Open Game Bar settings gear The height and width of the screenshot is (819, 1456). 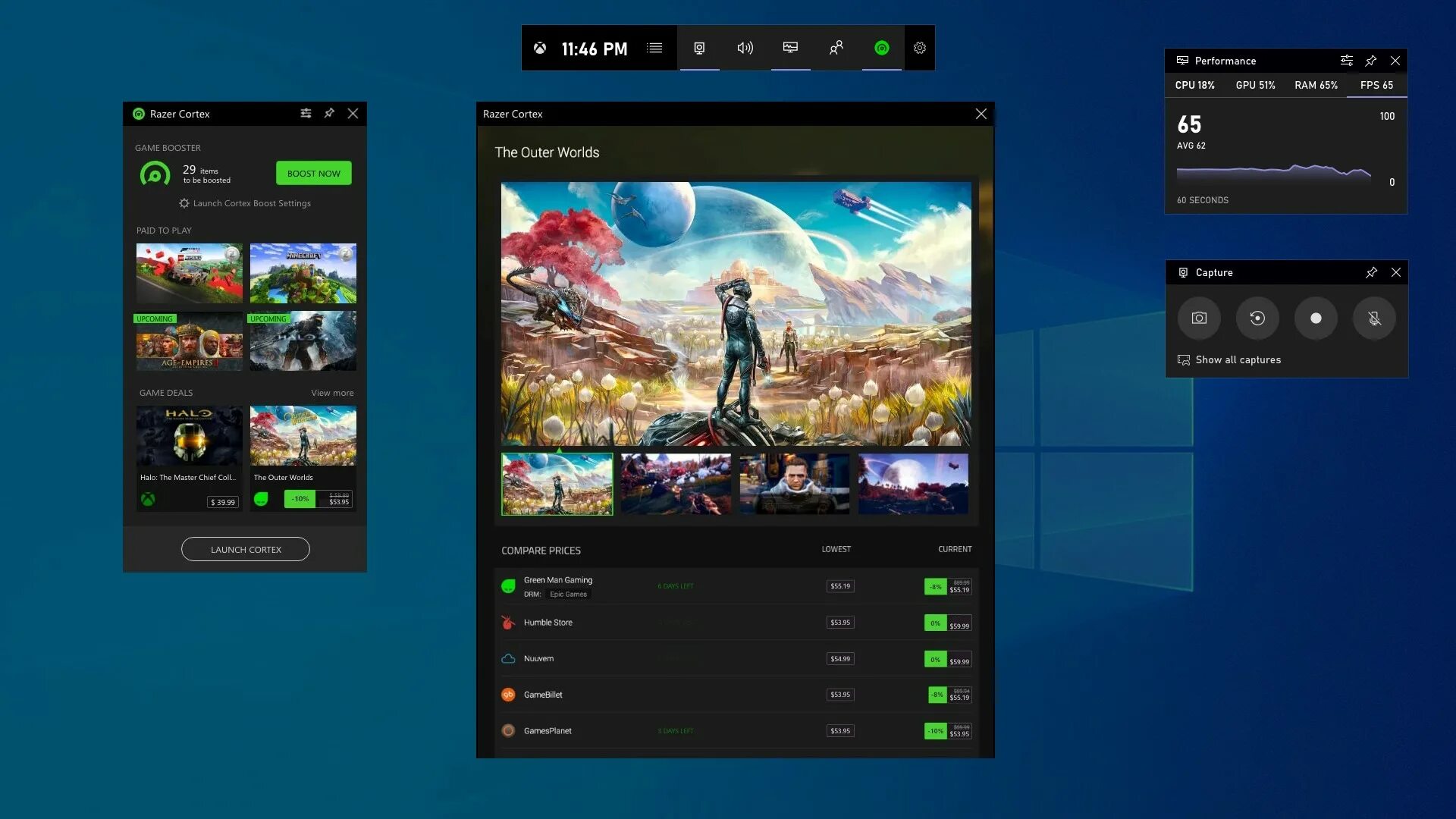click(919, 48)
